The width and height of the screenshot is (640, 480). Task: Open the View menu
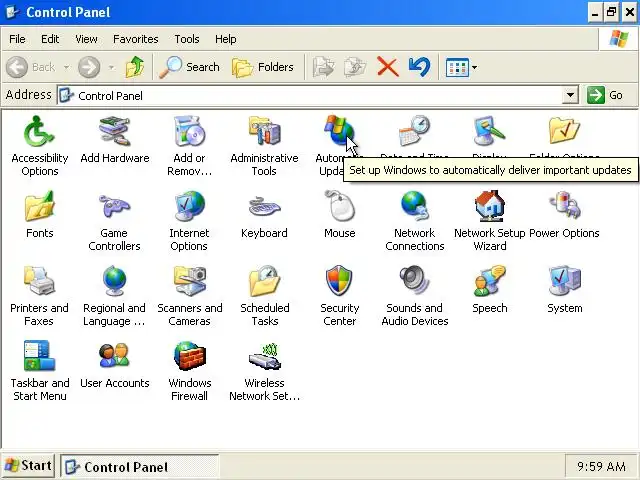pos(86,39)
